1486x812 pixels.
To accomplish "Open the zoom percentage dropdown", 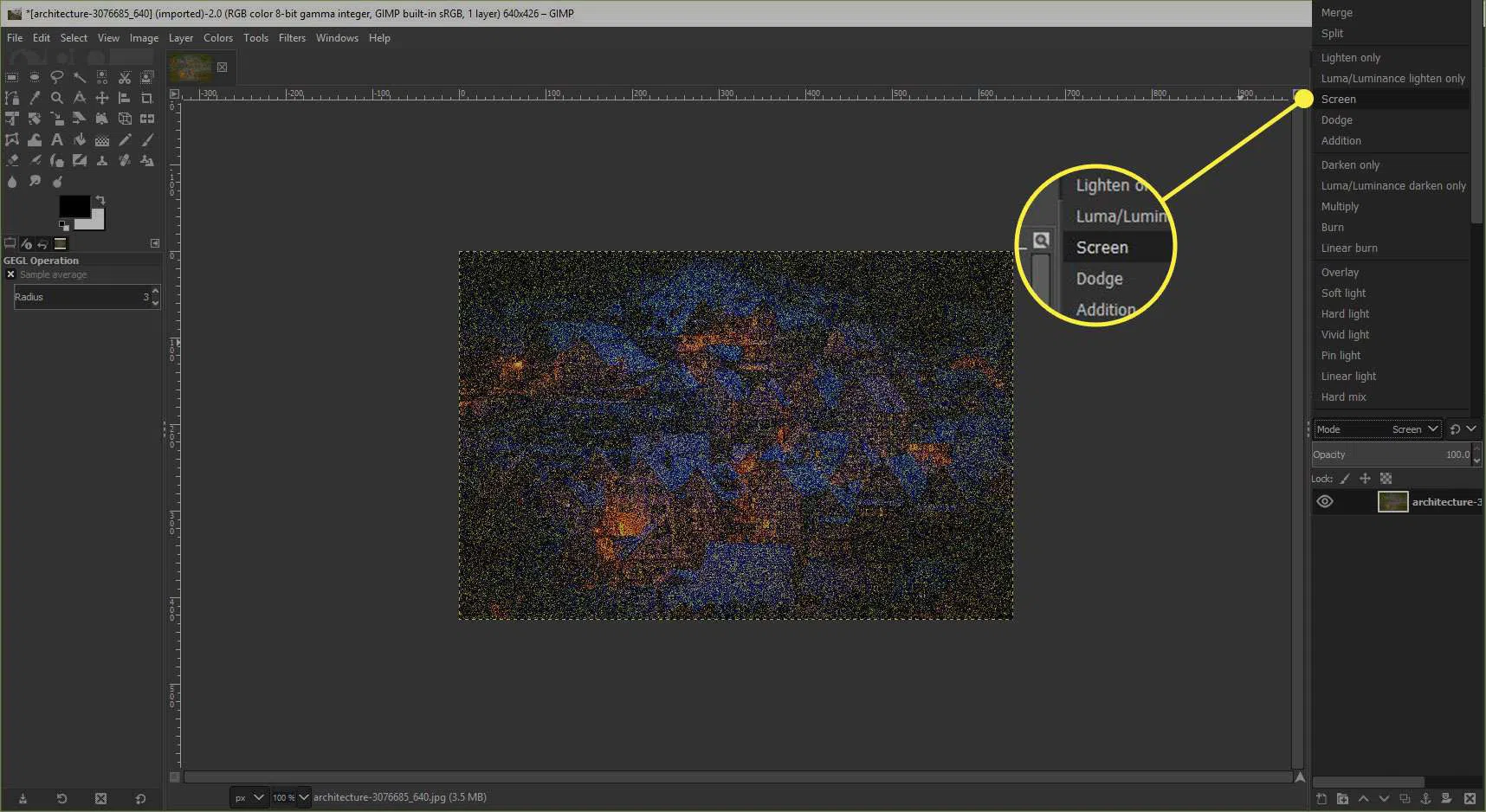I will pos(303,797).
